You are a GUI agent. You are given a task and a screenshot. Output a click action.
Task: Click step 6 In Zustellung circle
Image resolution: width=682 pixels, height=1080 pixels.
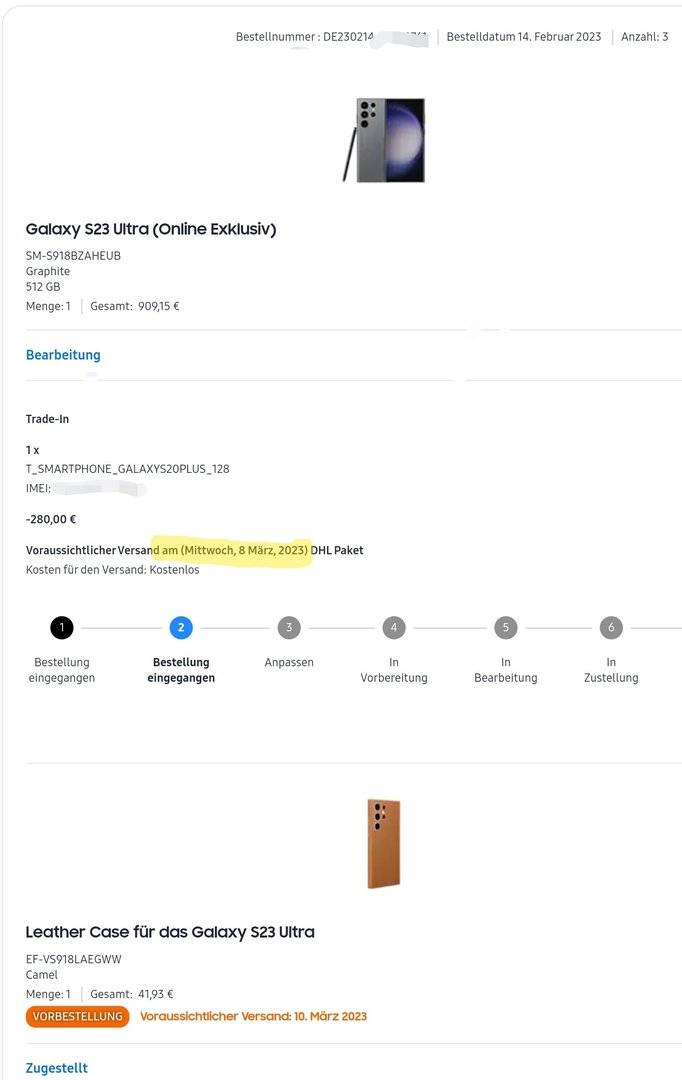coord(611,627)
